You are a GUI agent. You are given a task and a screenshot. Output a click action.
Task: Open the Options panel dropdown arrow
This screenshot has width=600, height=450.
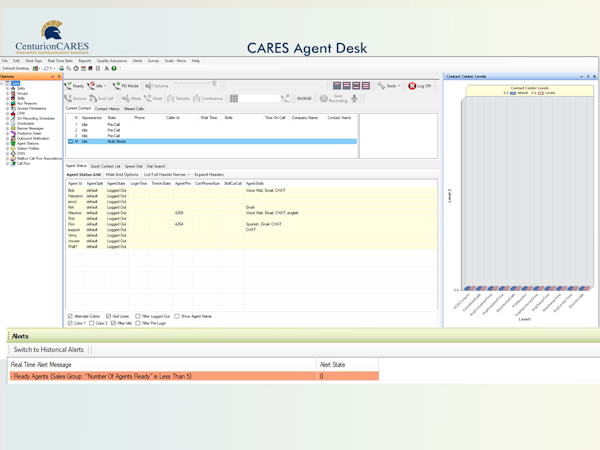click(x=53, y=77)
